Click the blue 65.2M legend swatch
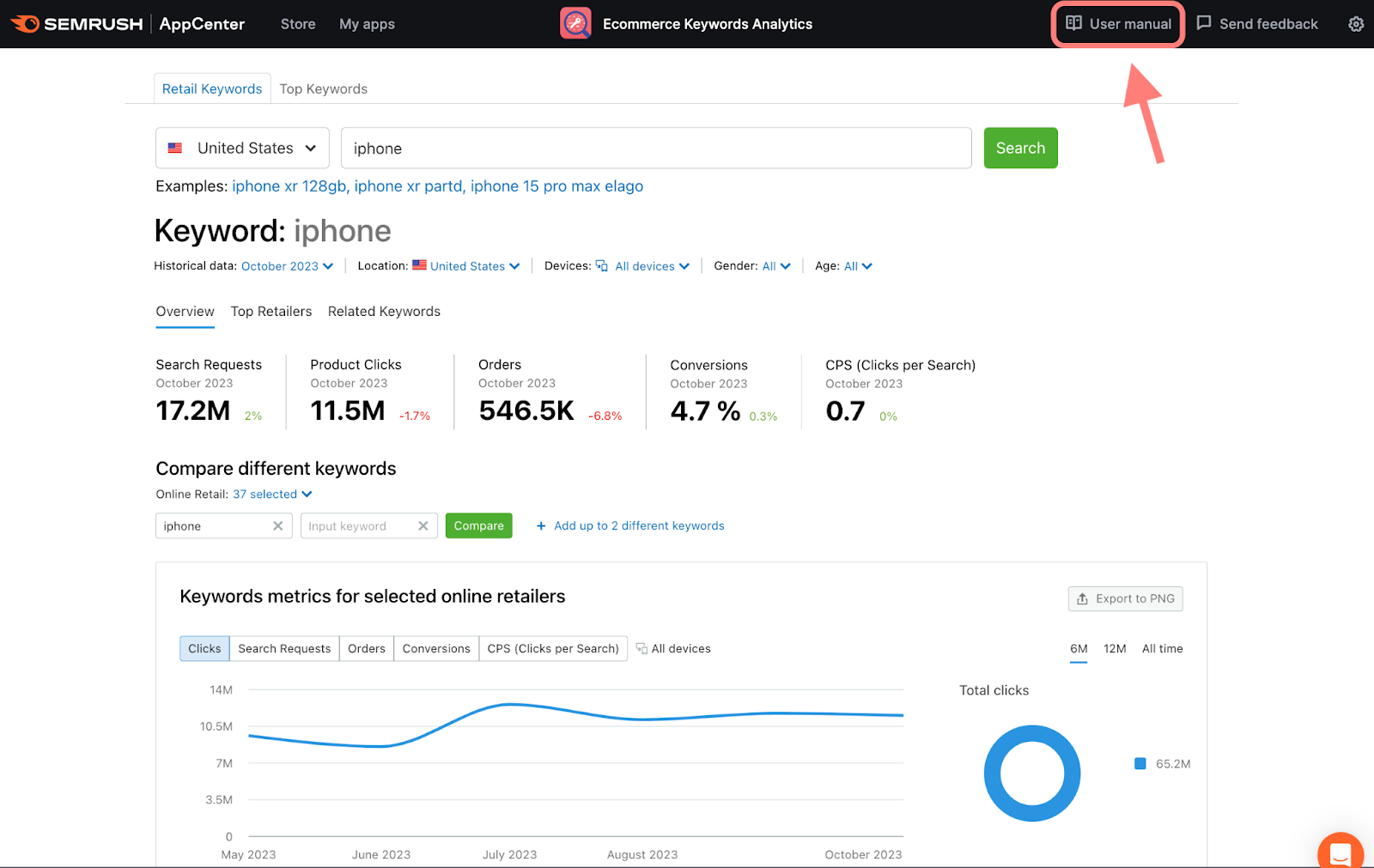 pos(1140,763)
